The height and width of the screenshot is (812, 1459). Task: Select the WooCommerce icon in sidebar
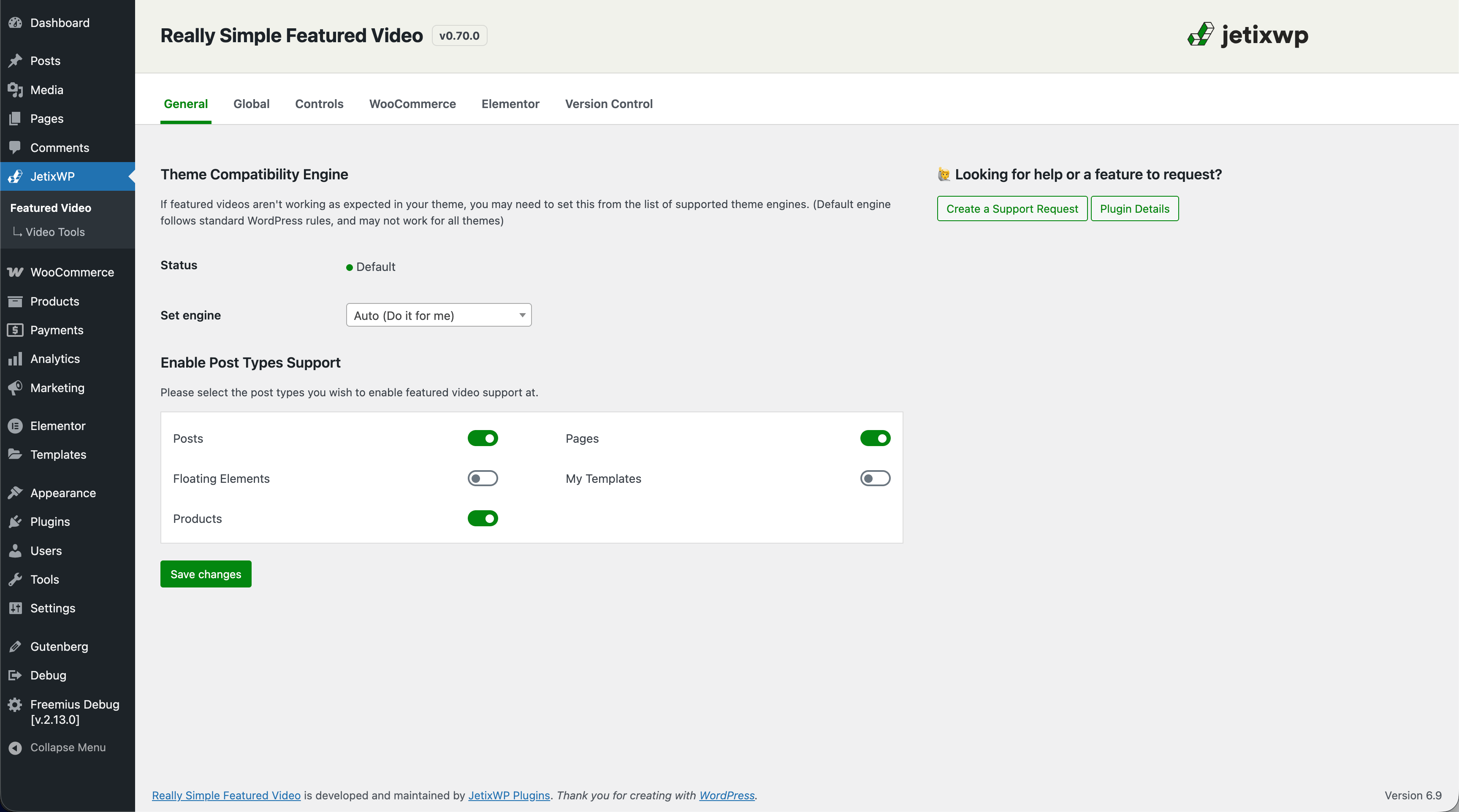click(15, 272)
